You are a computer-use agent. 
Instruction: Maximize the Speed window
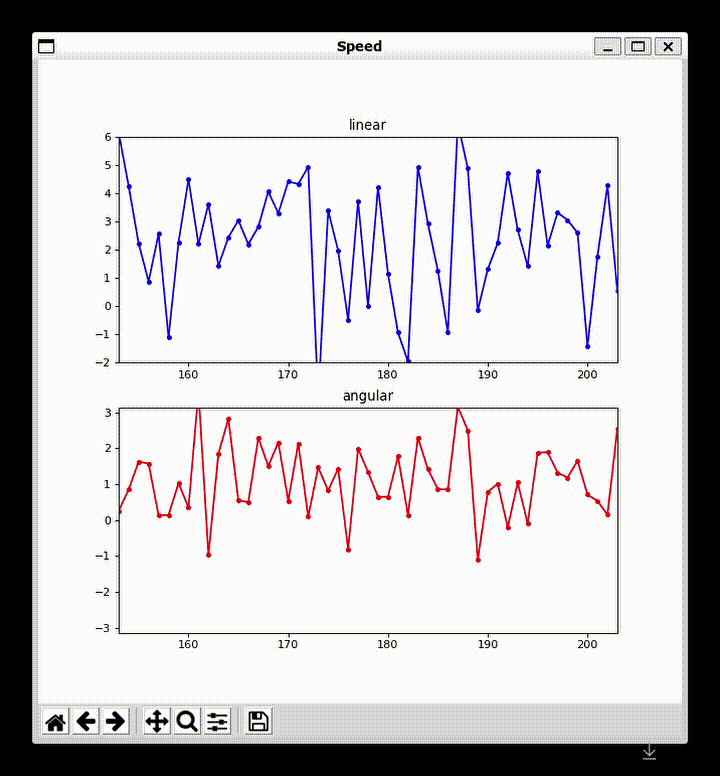coord(637,46)
